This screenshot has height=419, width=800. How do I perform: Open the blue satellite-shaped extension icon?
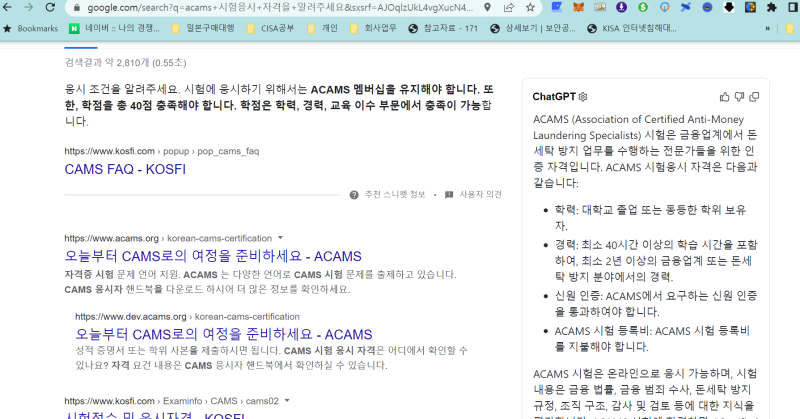coord(686,7)
